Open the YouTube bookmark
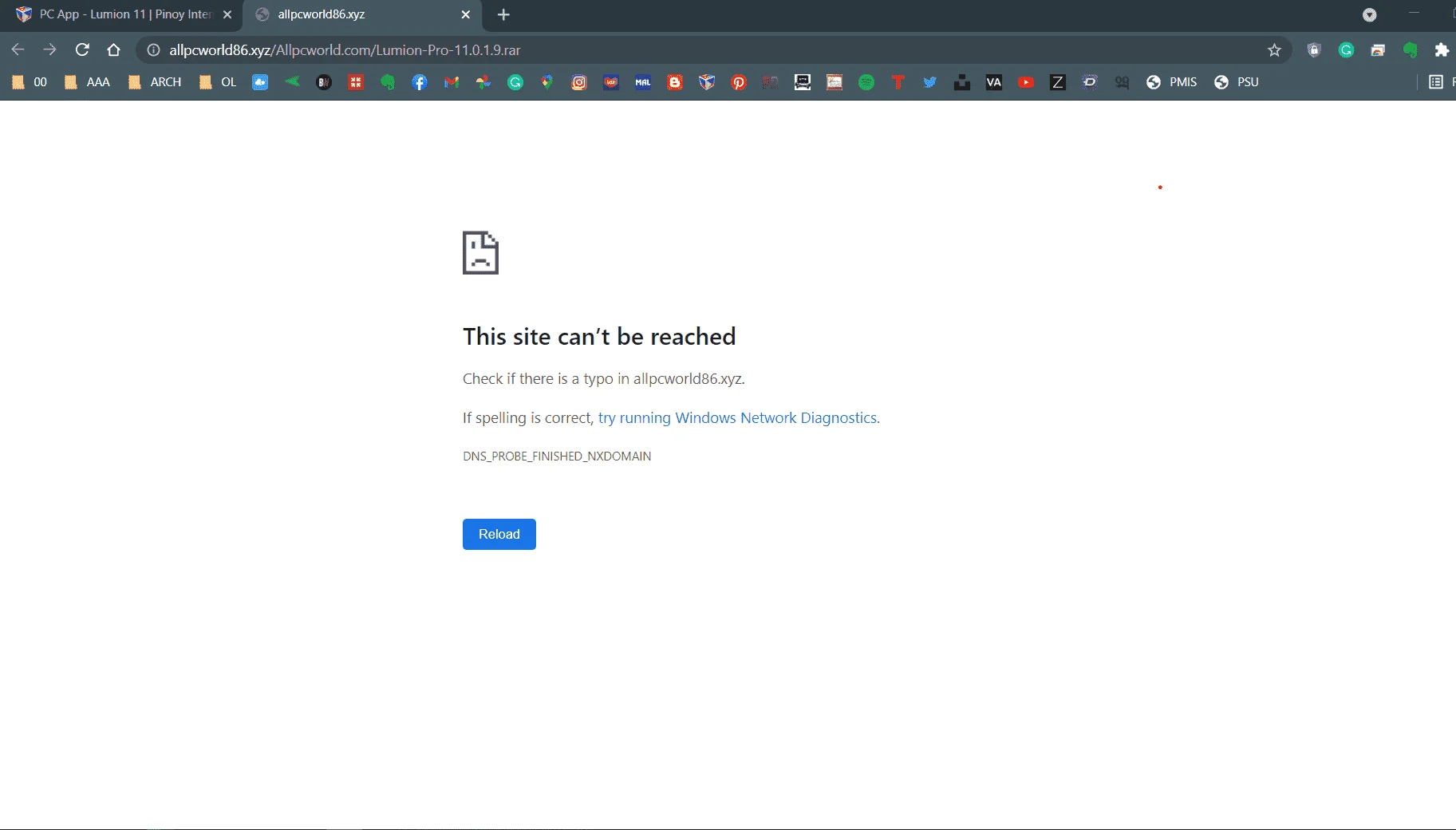 (1026, 82)
